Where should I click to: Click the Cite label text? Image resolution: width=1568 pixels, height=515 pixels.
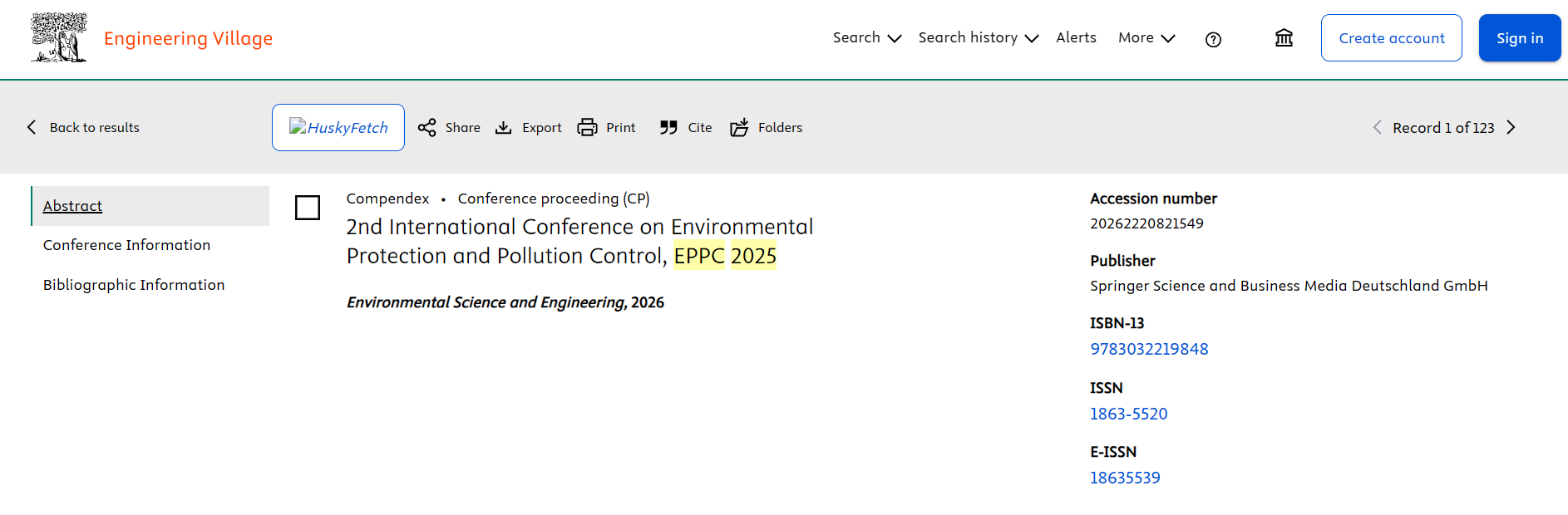coord(700,127)
